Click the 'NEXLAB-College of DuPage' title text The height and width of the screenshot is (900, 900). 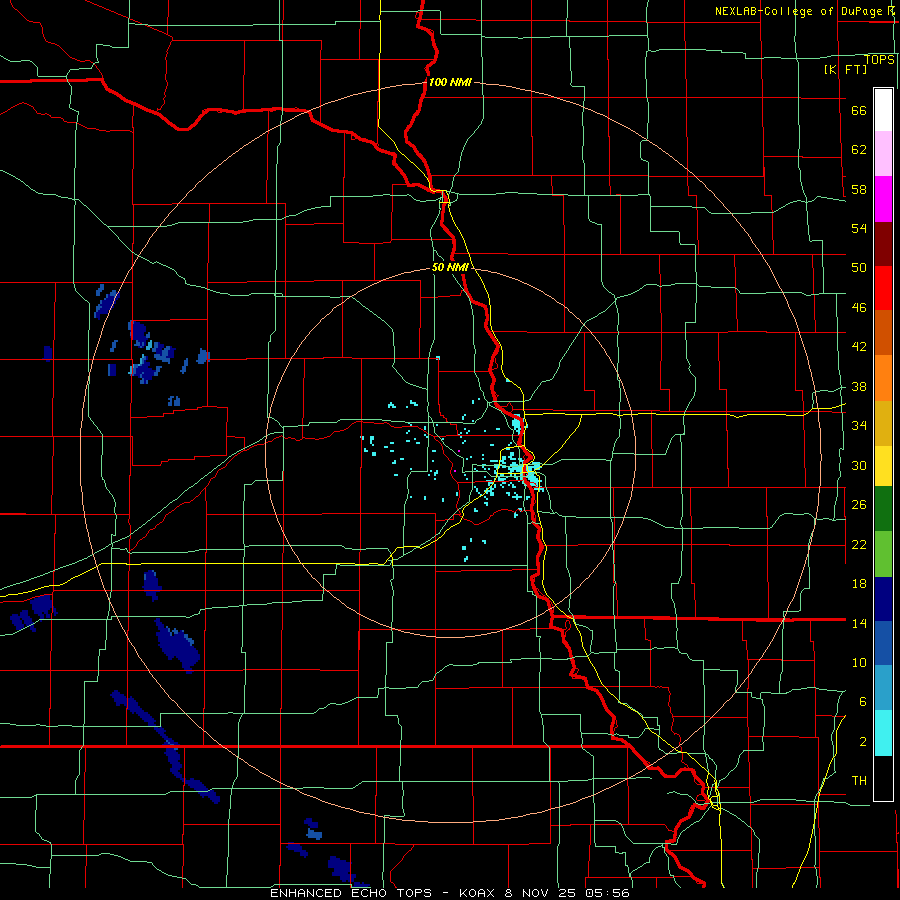click(x=799, y=11)
